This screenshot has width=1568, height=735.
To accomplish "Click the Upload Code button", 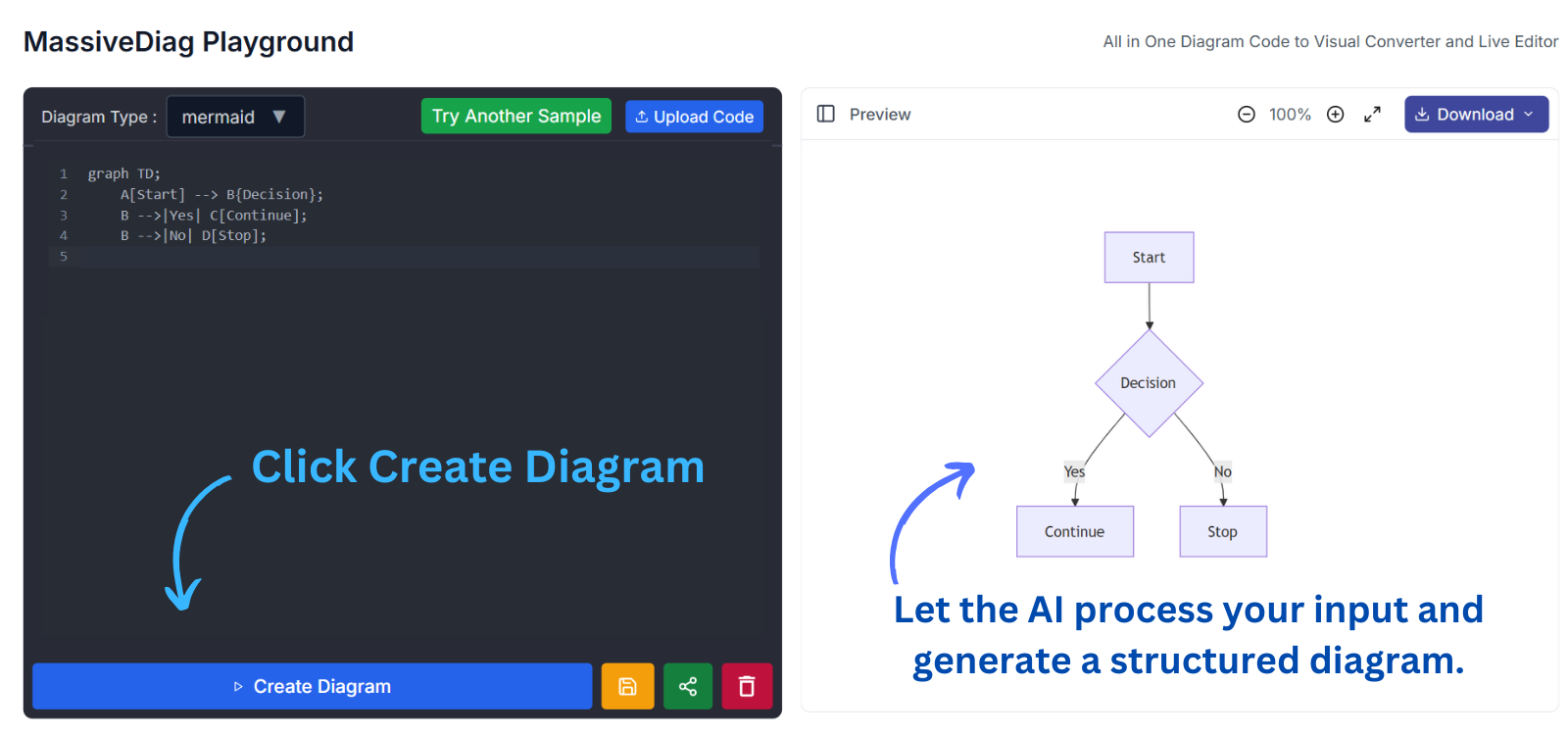I will 694,117.
